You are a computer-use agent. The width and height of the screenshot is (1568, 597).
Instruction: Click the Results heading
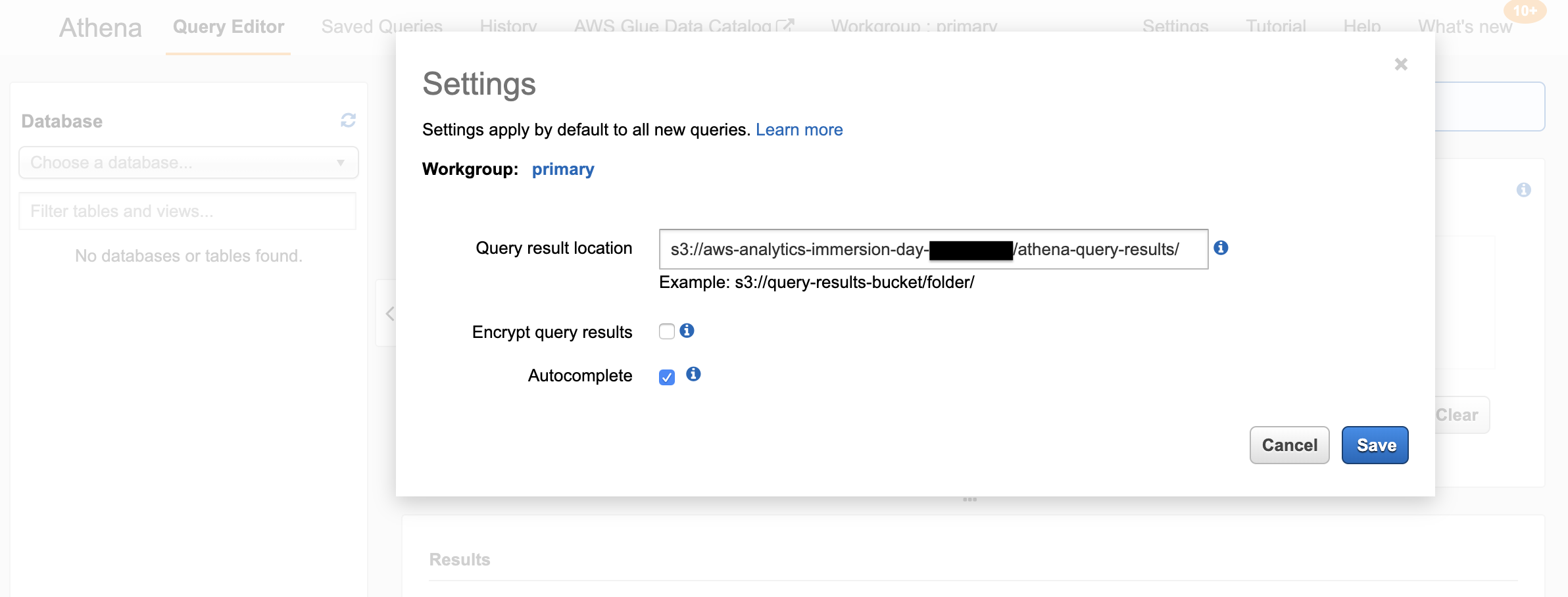click(x=460, y=560)
